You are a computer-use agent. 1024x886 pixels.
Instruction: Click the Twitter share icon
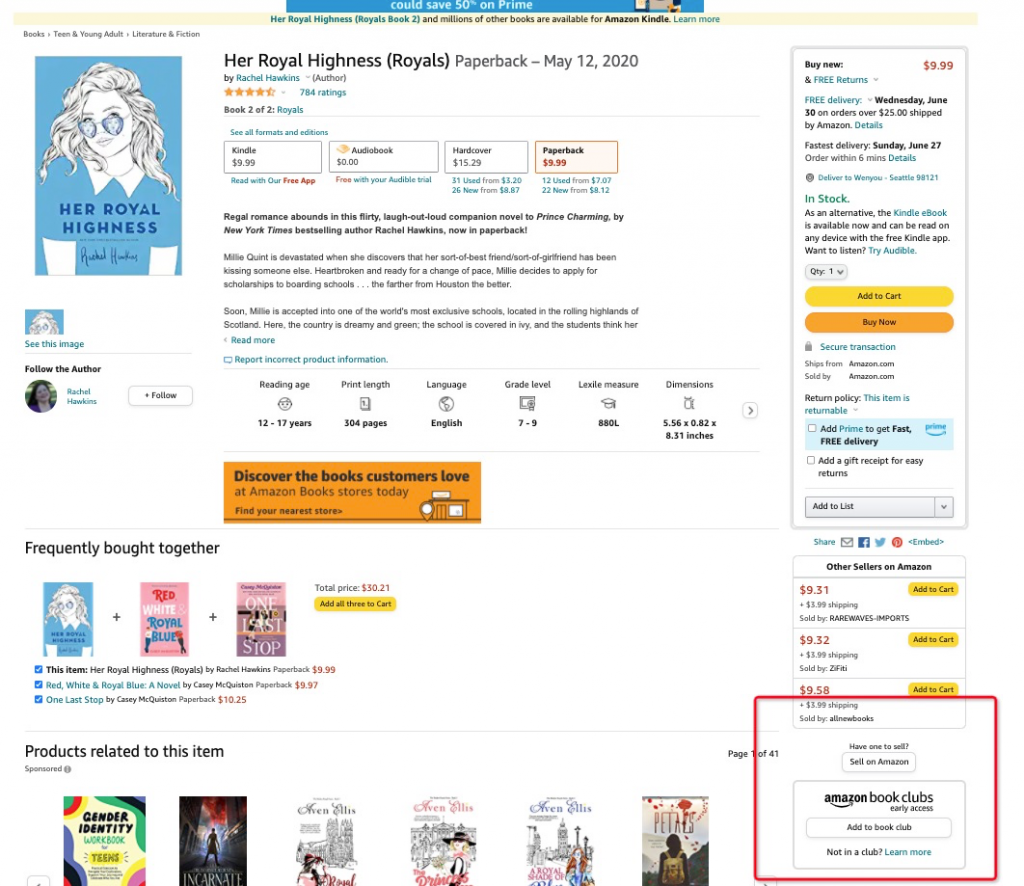tap(880, 542)
